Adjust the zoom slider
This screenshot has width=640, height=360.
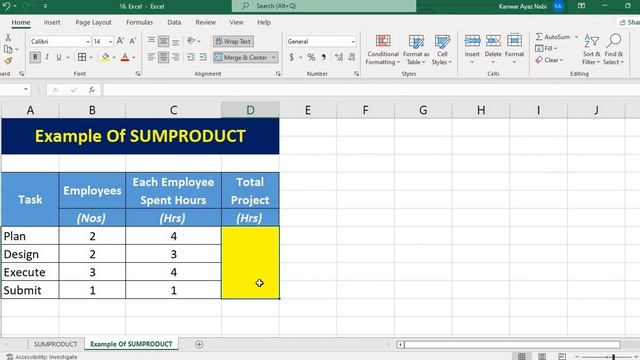[613, 357]
